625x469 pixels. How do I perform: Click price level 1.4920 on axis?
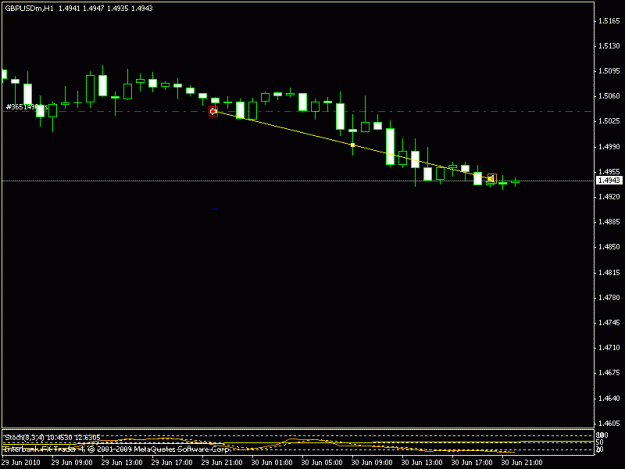tap(609, 197)
